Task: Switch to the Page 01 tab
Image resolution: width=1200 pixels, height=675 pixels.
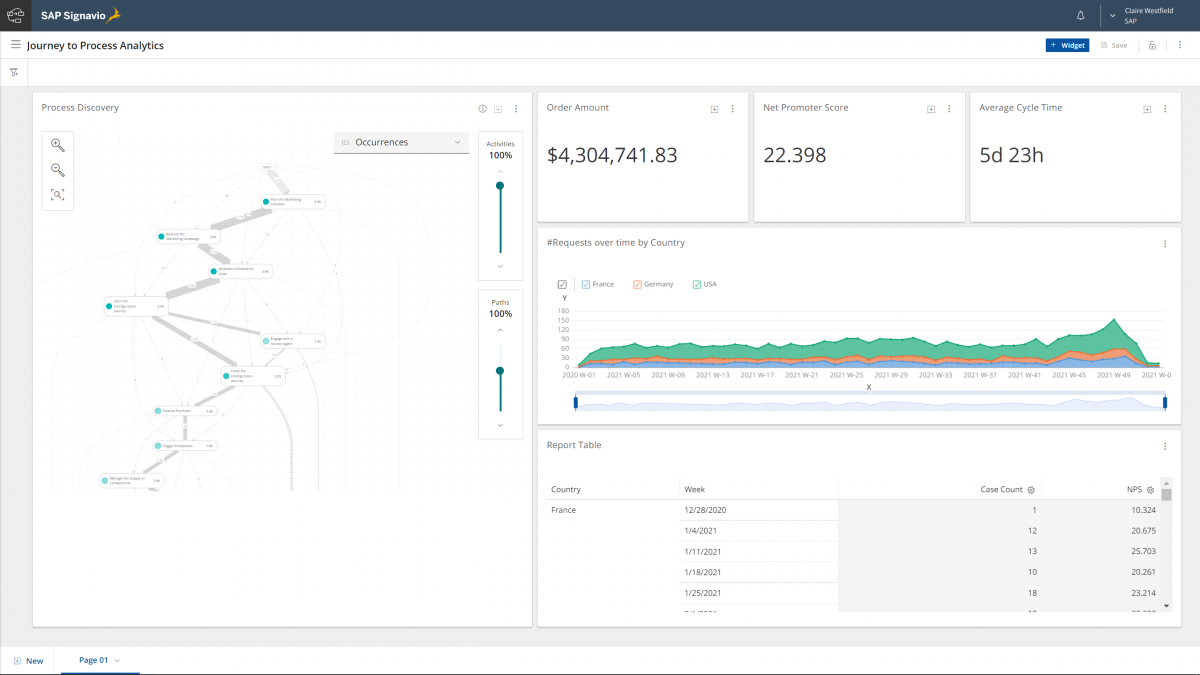Action: 92,660
